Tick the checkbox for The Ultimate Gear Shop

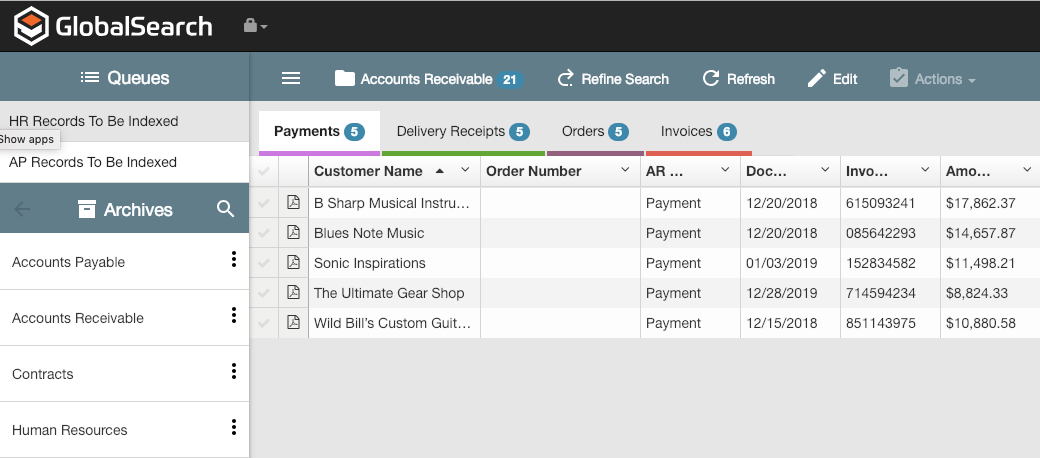click(264, 293)
